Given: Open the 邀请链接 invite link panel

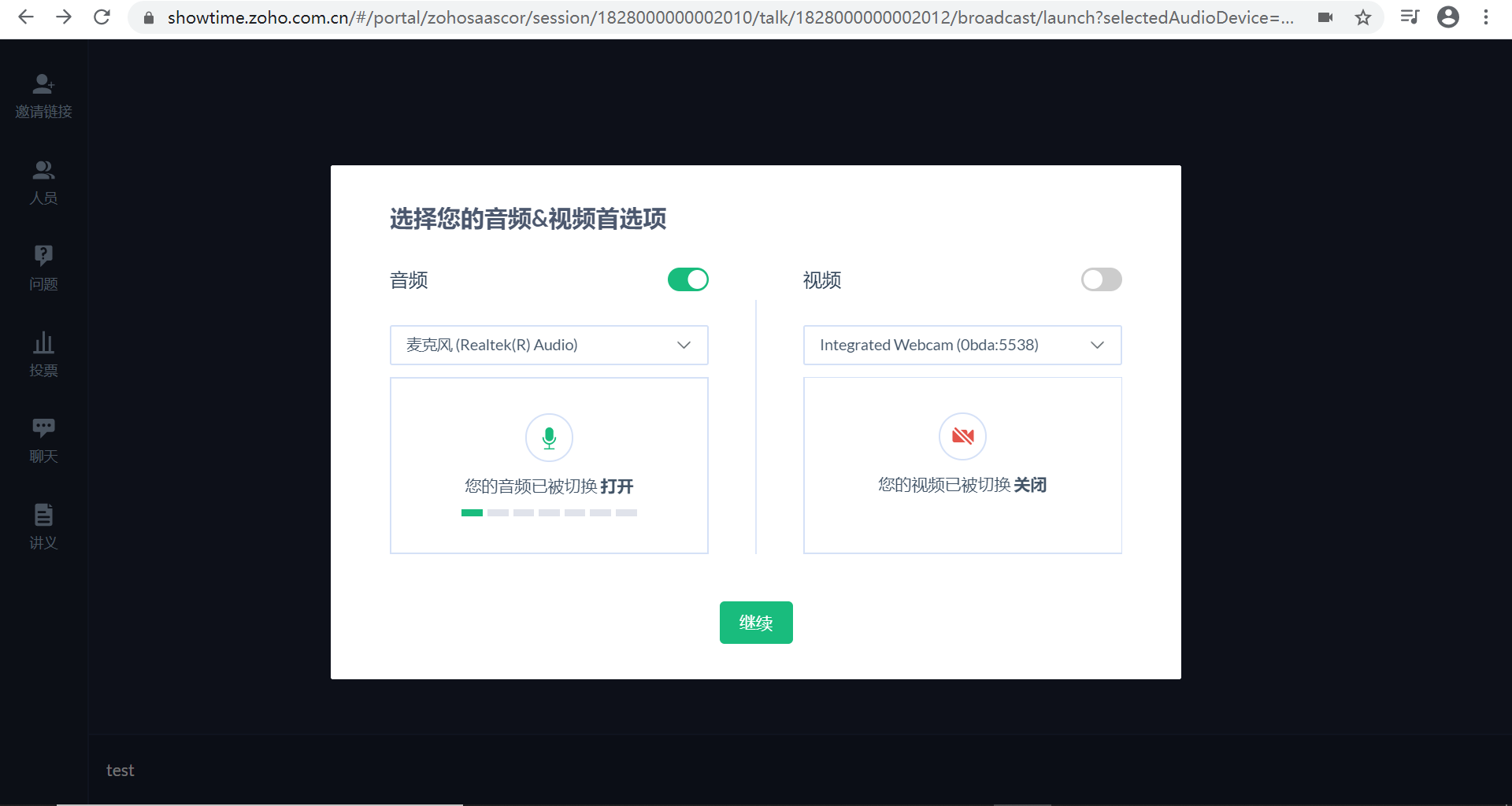Looking at the screenshot, I should [x=43, y=94].
